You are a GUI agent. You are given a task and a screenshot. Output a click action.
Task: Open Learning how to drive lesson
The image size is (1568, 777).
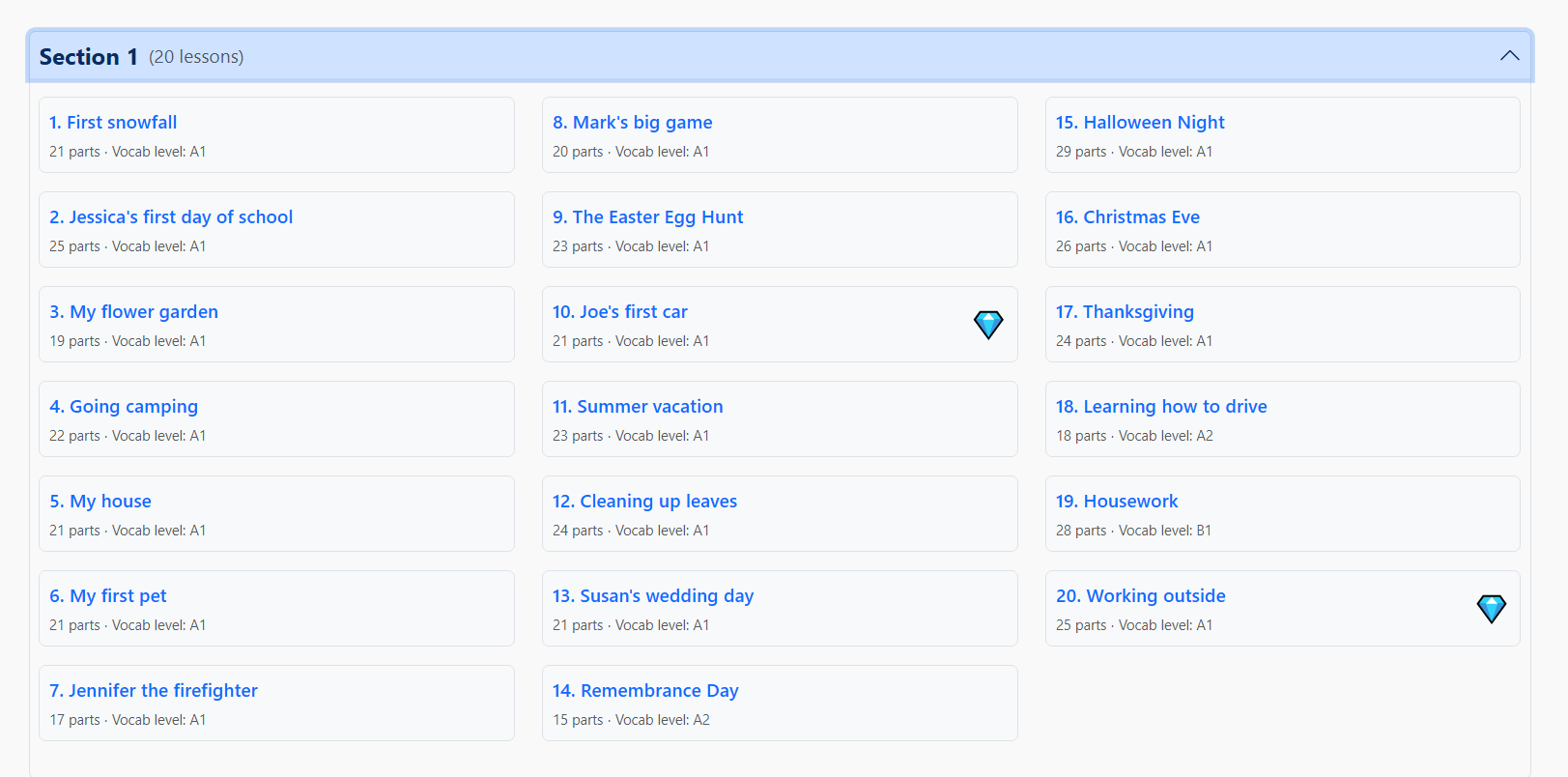(1161, 407)
